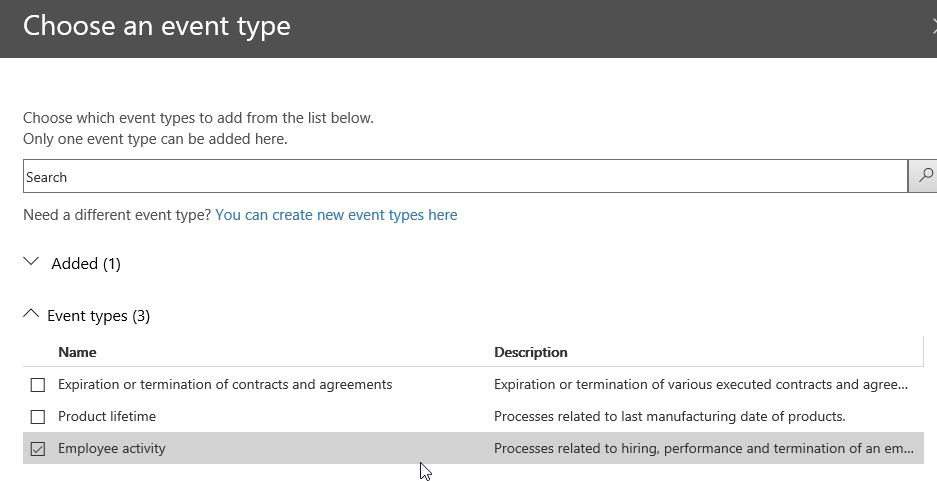The image size is (937, 481).
Task: Sort by the Description column header
Action: [531, 352]
